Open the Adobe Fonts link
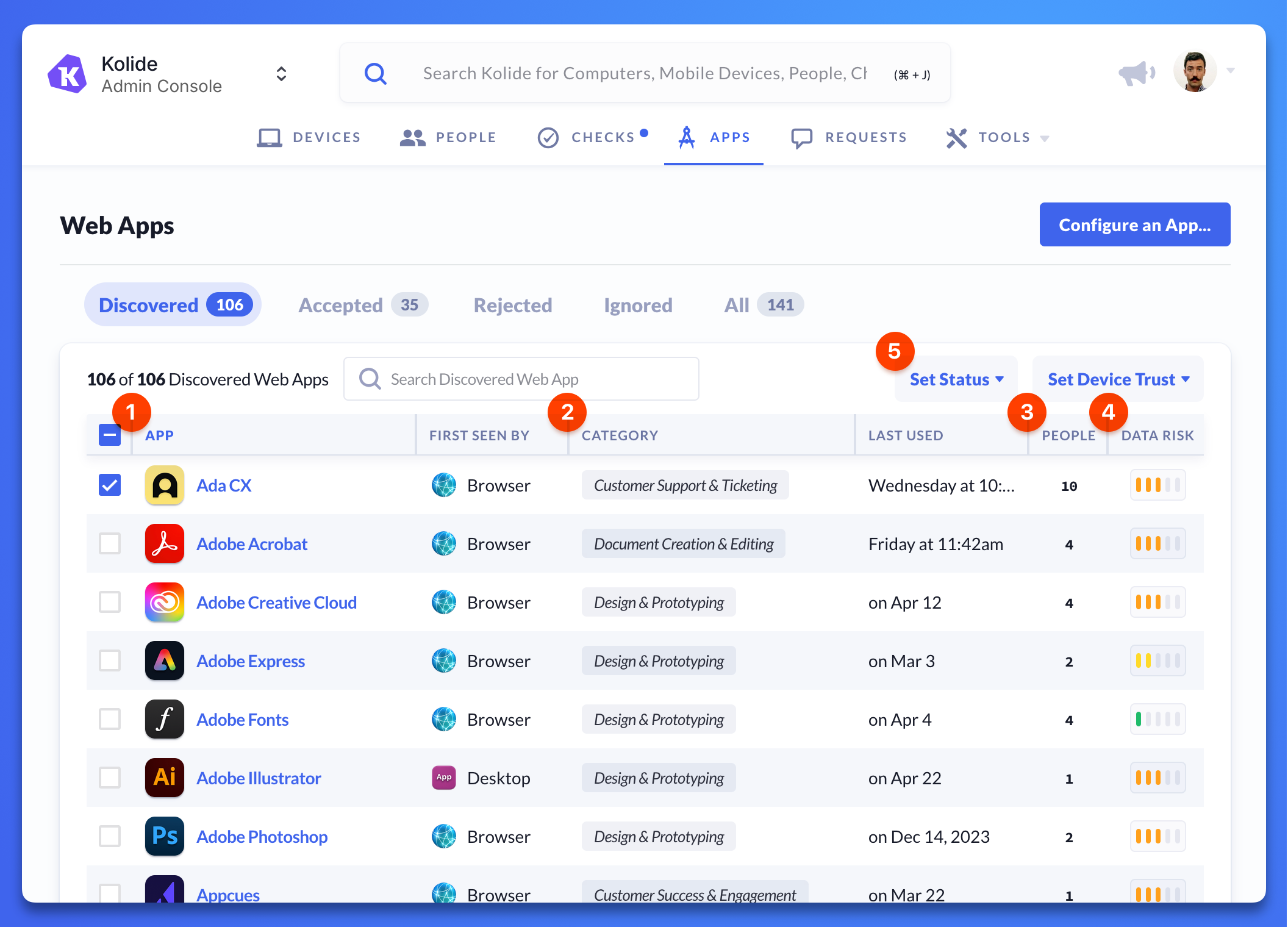Screen dimensions: 1288x927 coord(242,720)
